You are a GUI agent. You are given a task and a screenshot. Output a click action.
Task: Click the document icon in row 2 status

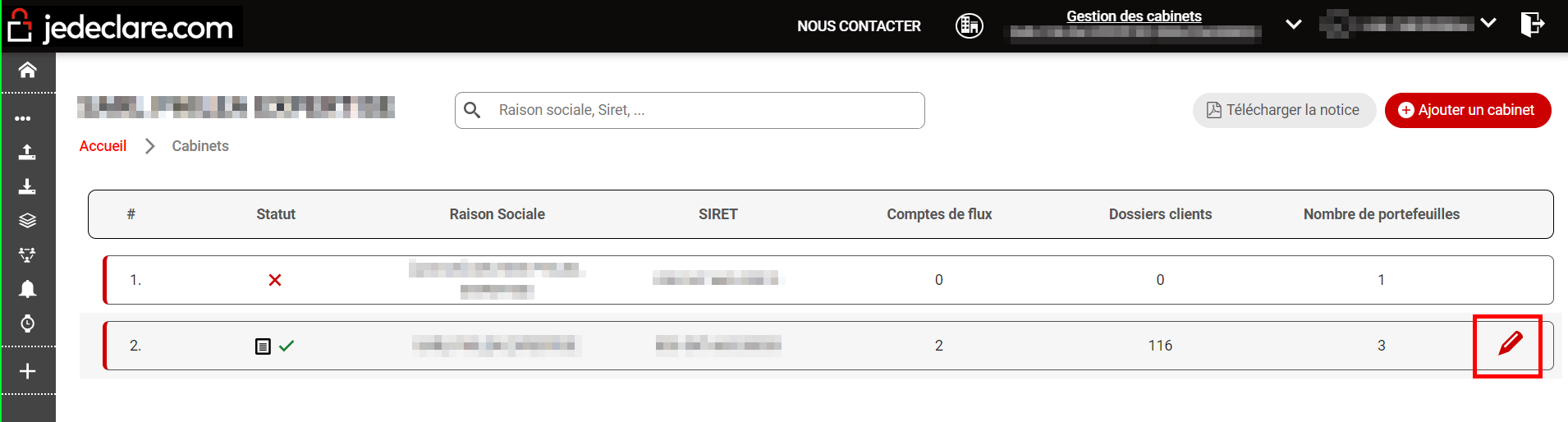pyautogui.click(x=263, y=346)
